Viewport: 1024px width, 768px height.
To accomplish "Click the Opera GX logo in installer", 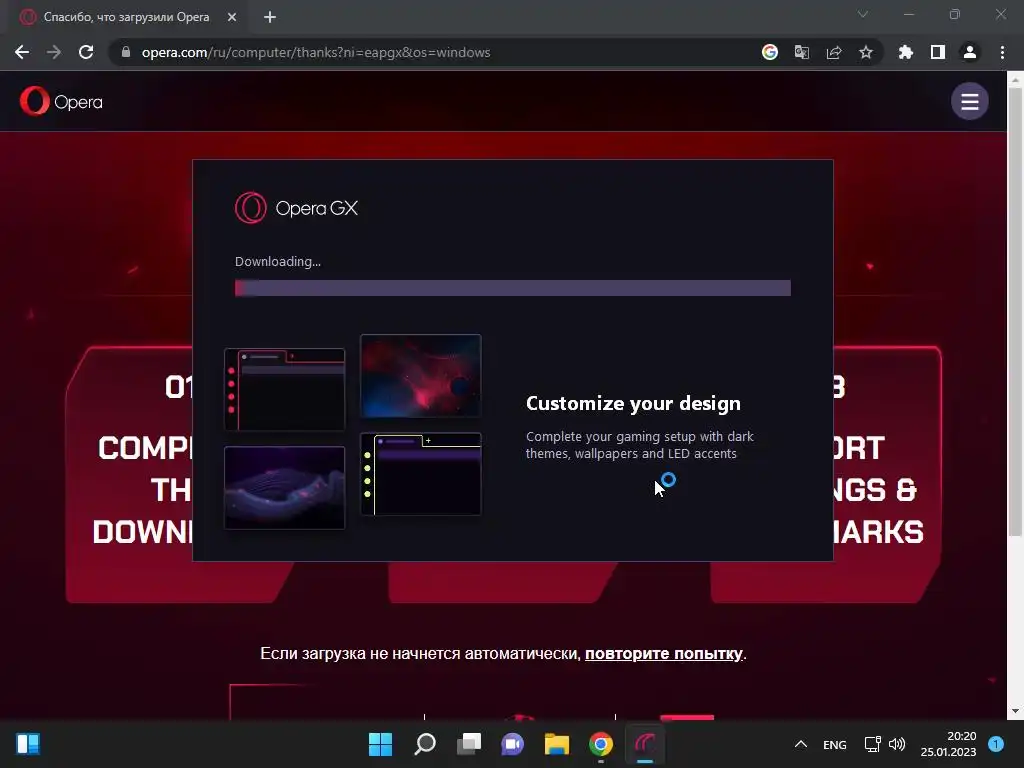I will tap(296, 208).
